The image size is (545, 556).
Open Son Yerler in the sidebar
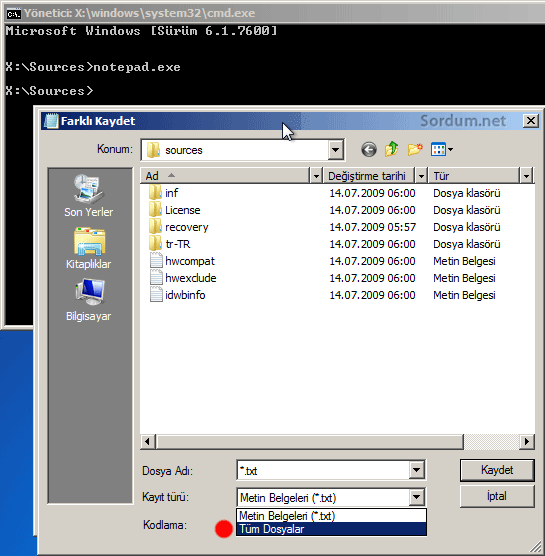[x=89, y=196]
